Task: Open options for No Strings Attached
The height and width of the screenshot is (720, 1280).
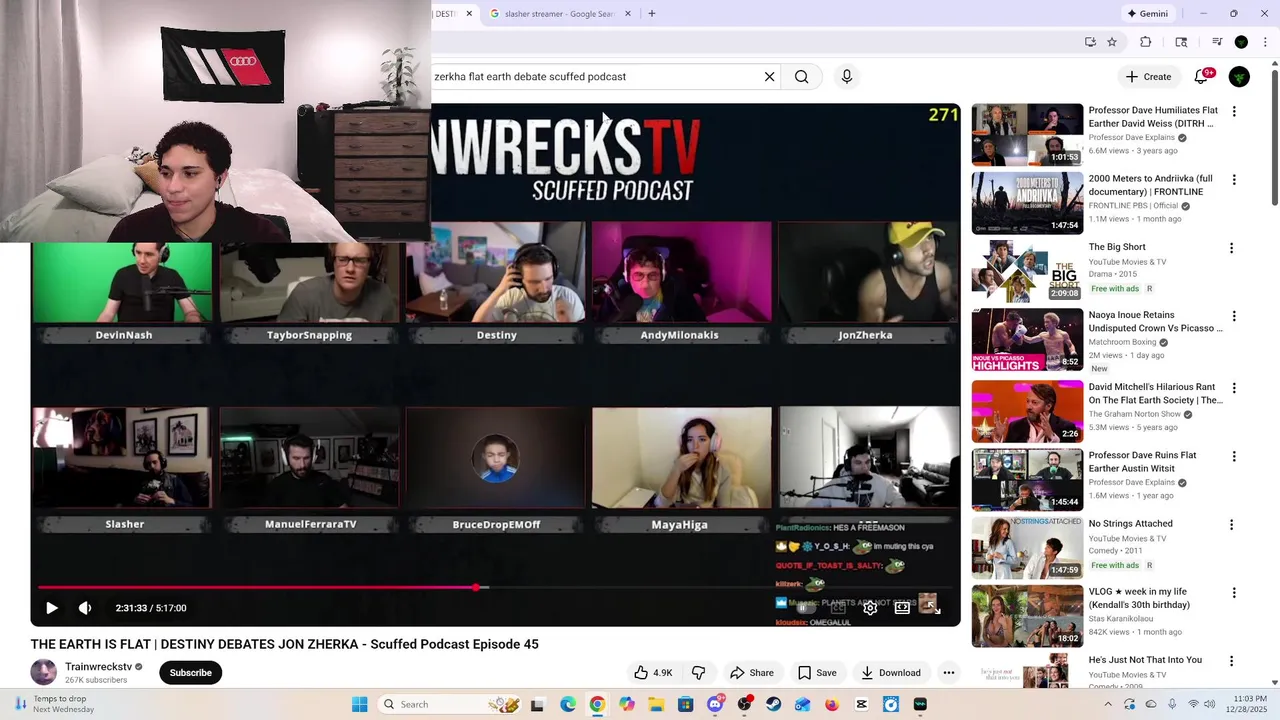Action: pos(1232,524)
